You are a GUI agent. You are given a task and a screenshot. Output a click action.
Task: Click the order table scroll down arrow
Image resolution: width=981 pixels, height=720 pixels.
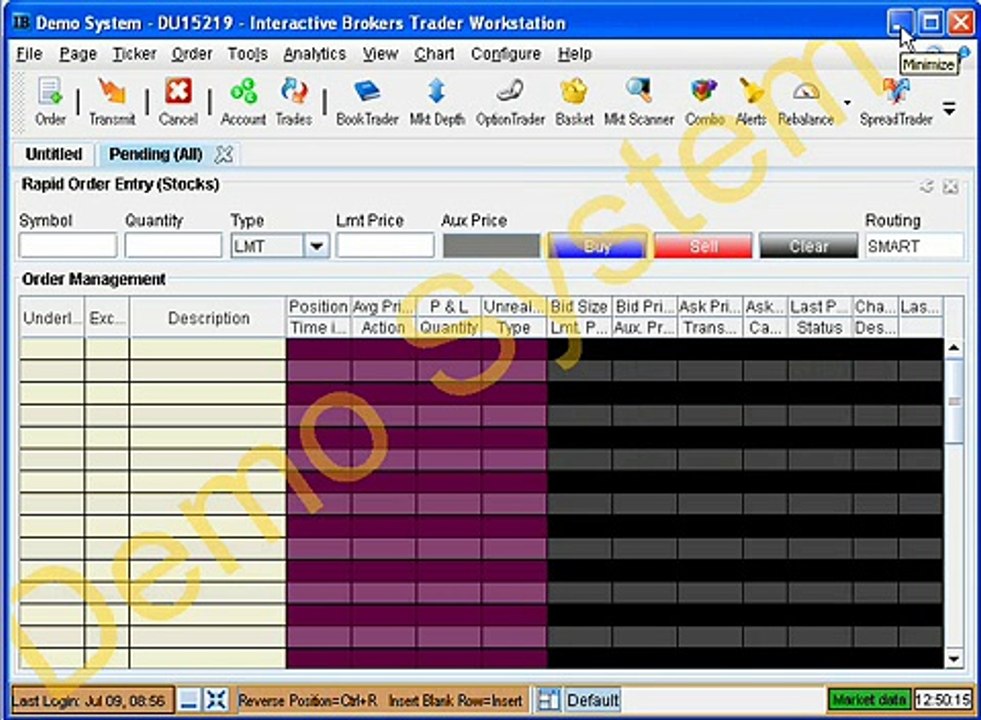coord(954,659)
